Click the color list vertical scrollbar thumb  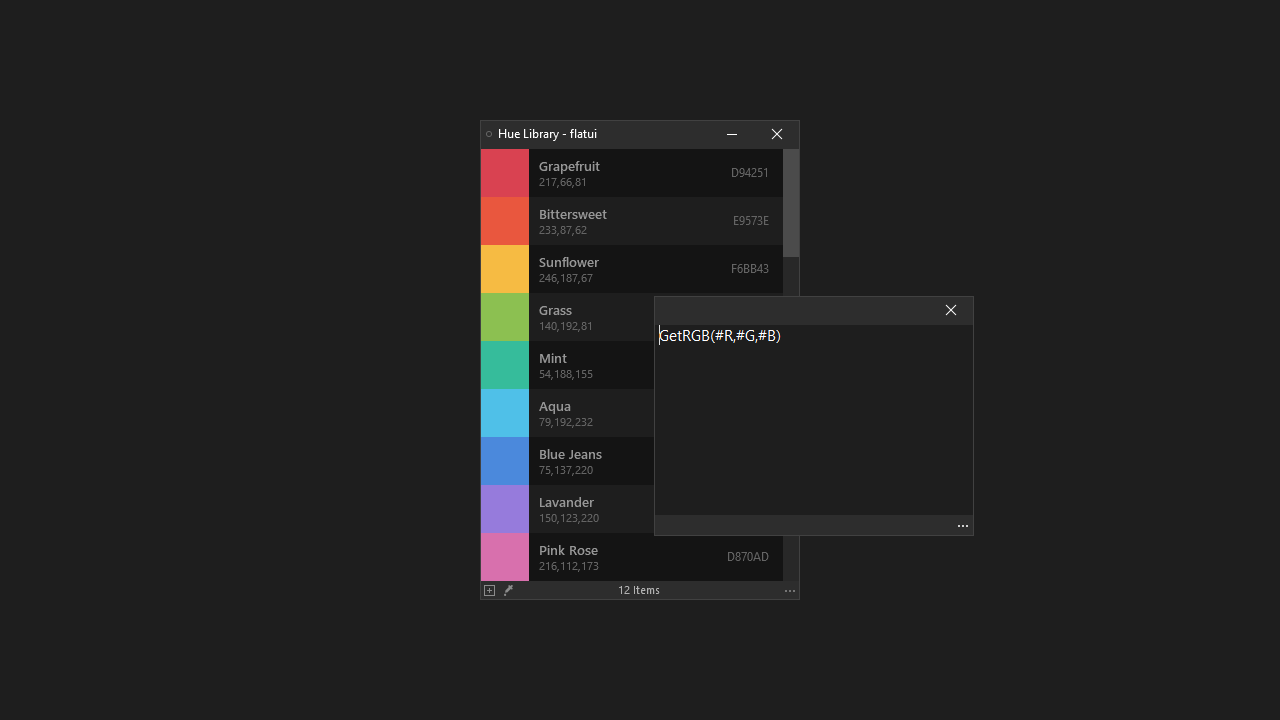click(791, 203)
